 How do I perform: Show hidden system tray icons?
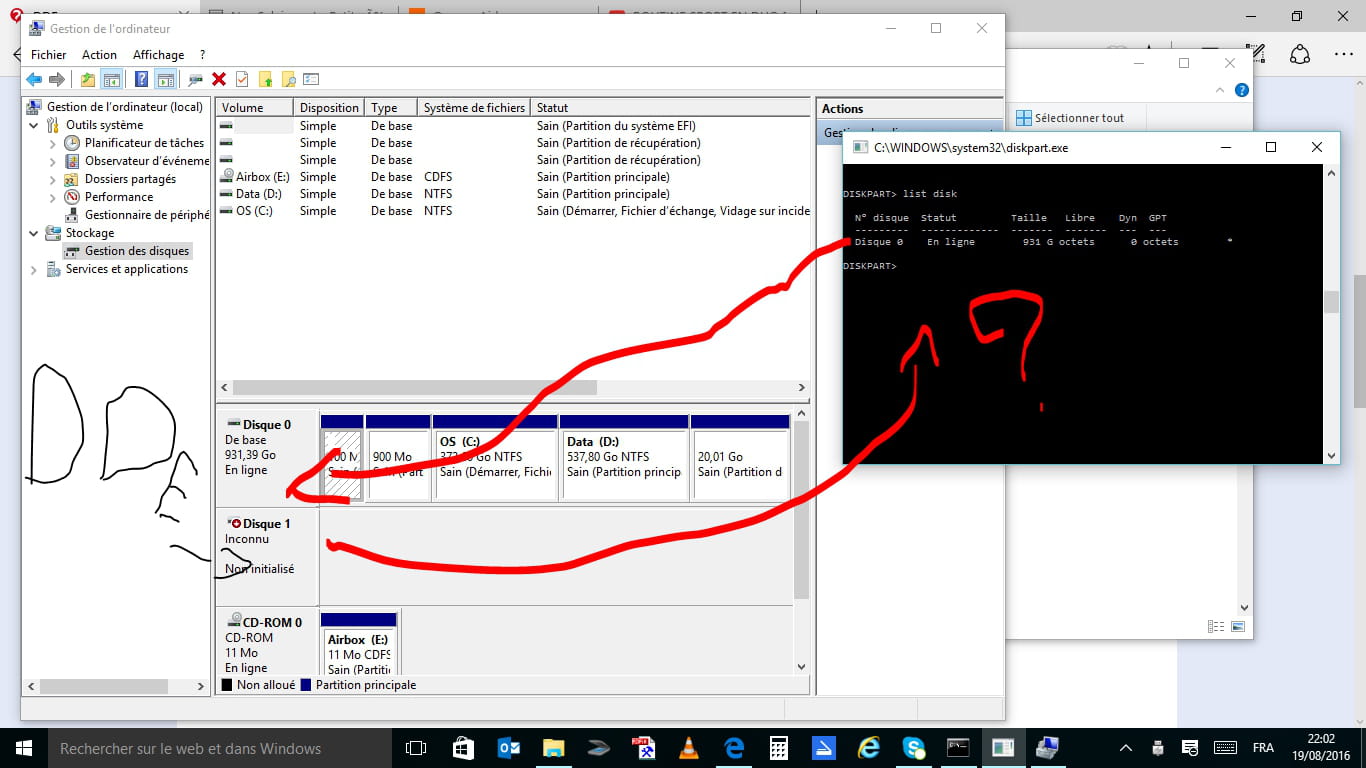tap(1126, 748)
